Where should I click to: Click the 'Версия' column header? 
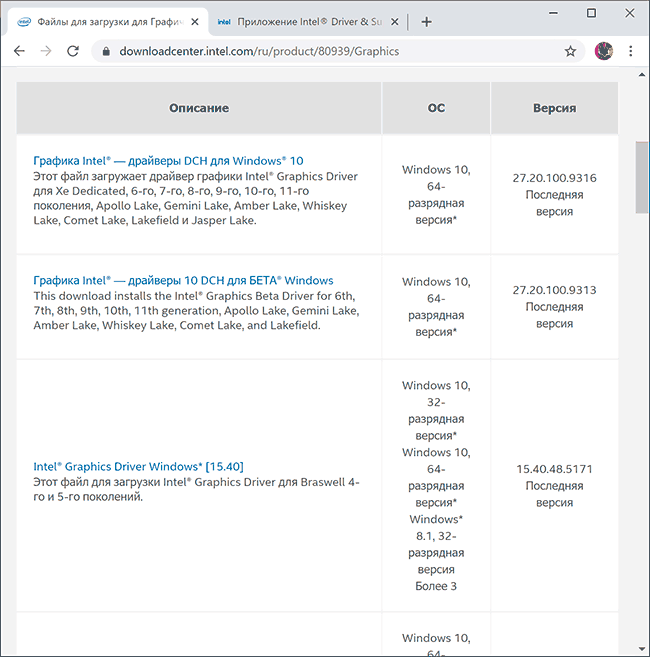[x=554, y=108]
